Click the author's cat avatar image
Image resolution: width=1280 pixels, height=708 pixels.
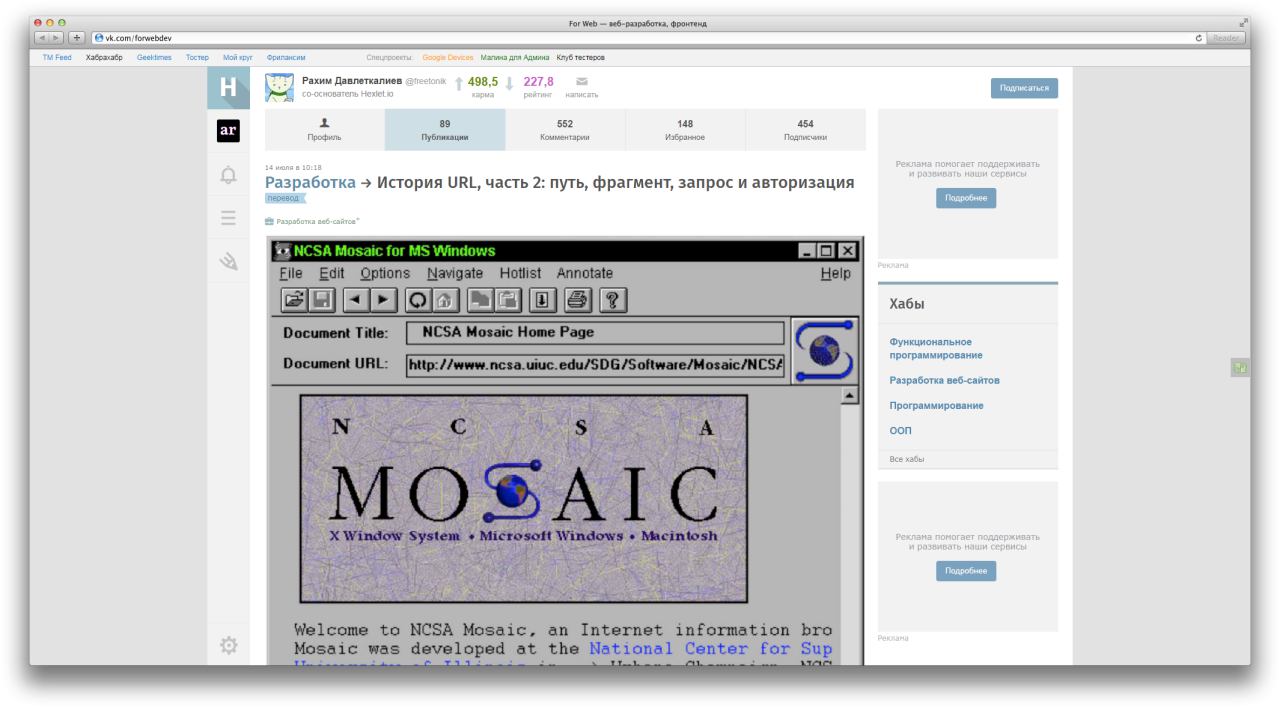point(279,88)
